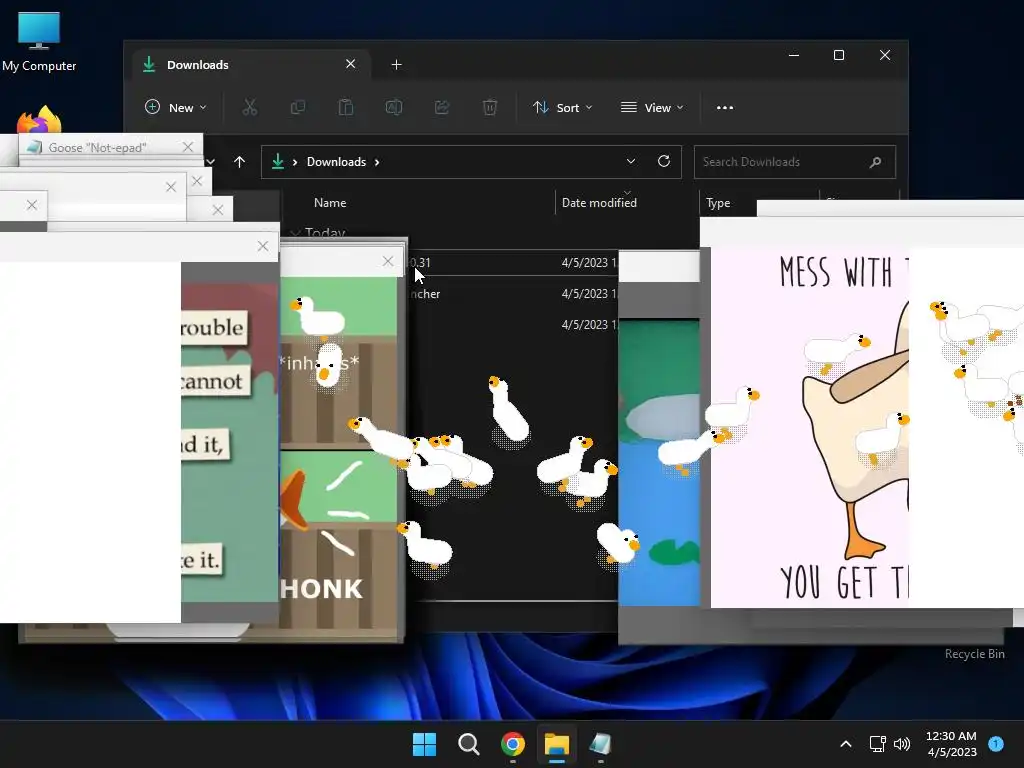Click the Goose "Not-epad" window title icon

point(34,147)
